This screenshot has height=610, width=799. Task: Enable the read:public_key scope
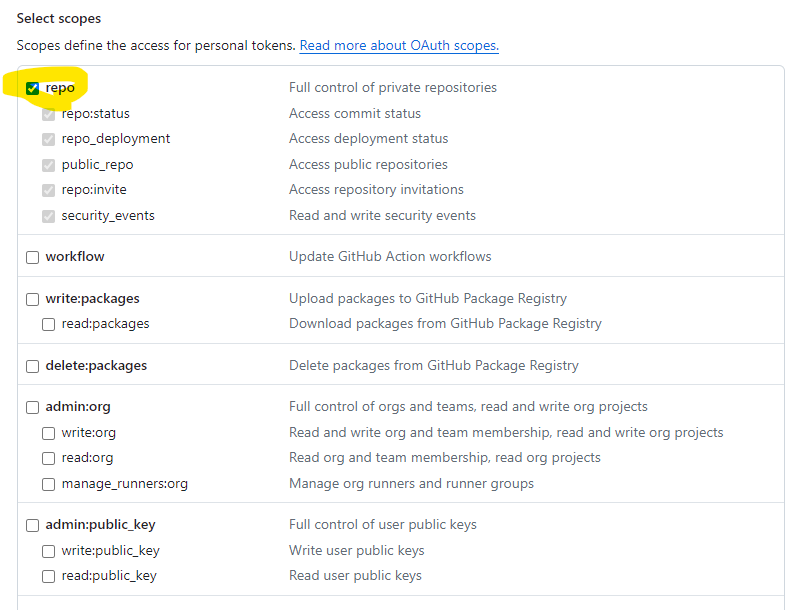49,576
